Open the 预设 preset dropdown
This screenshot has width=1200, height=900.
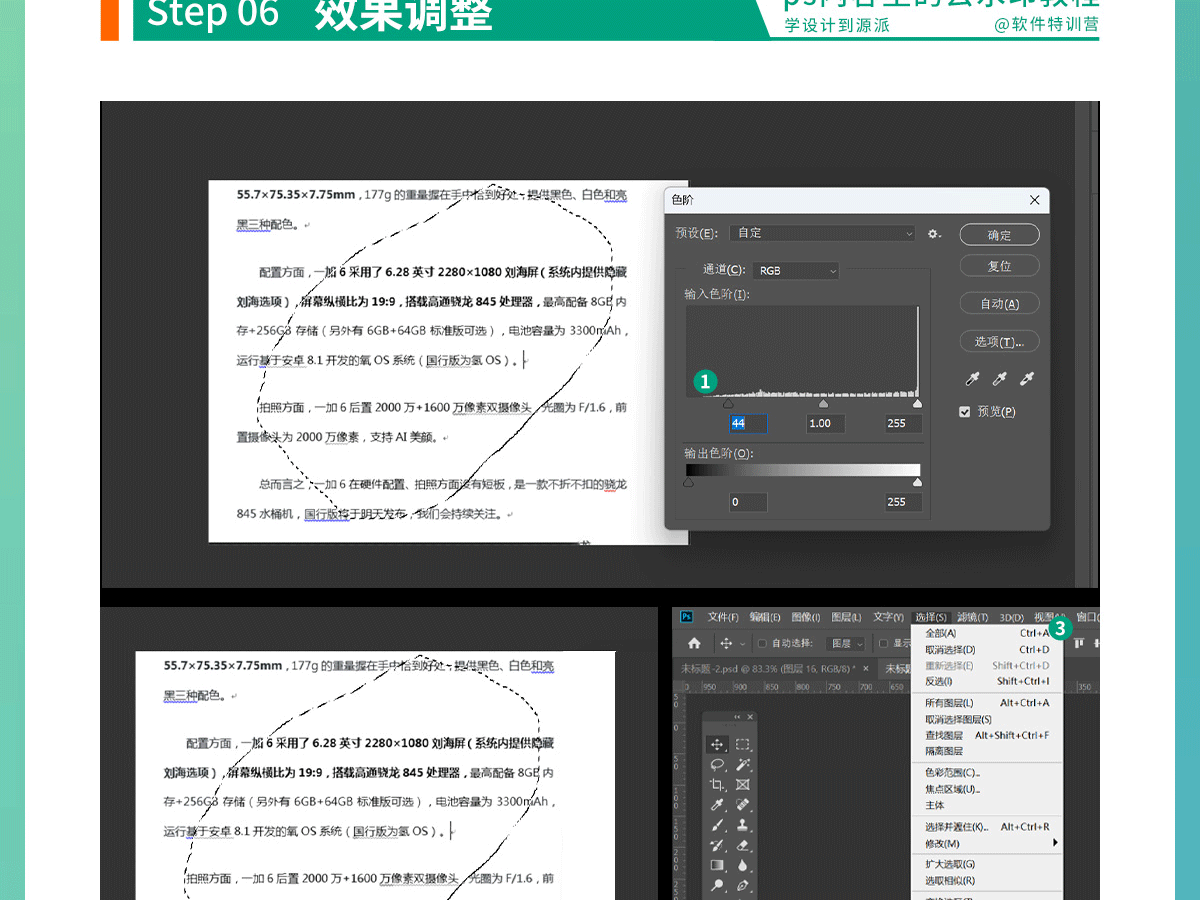pyautogui.click(x=822, y=233)
